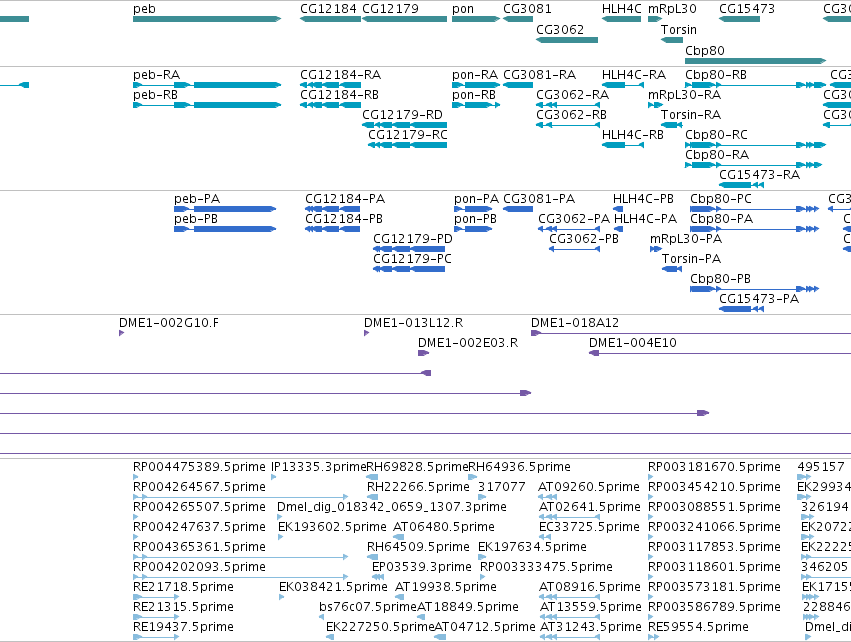The image size is (851, 642).
Task: Select the CG12179-RC transcript
Action: 408,145
